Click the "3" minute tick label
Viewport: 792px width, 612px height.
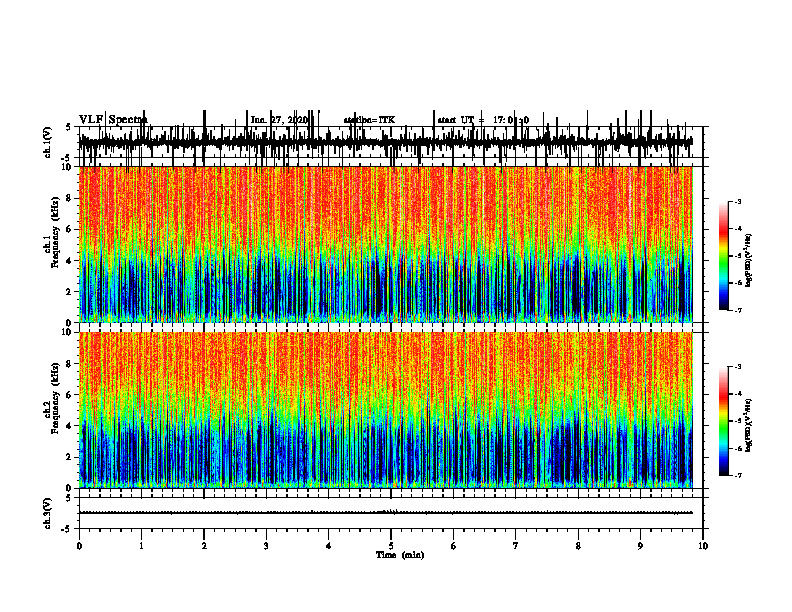[266, 546]
